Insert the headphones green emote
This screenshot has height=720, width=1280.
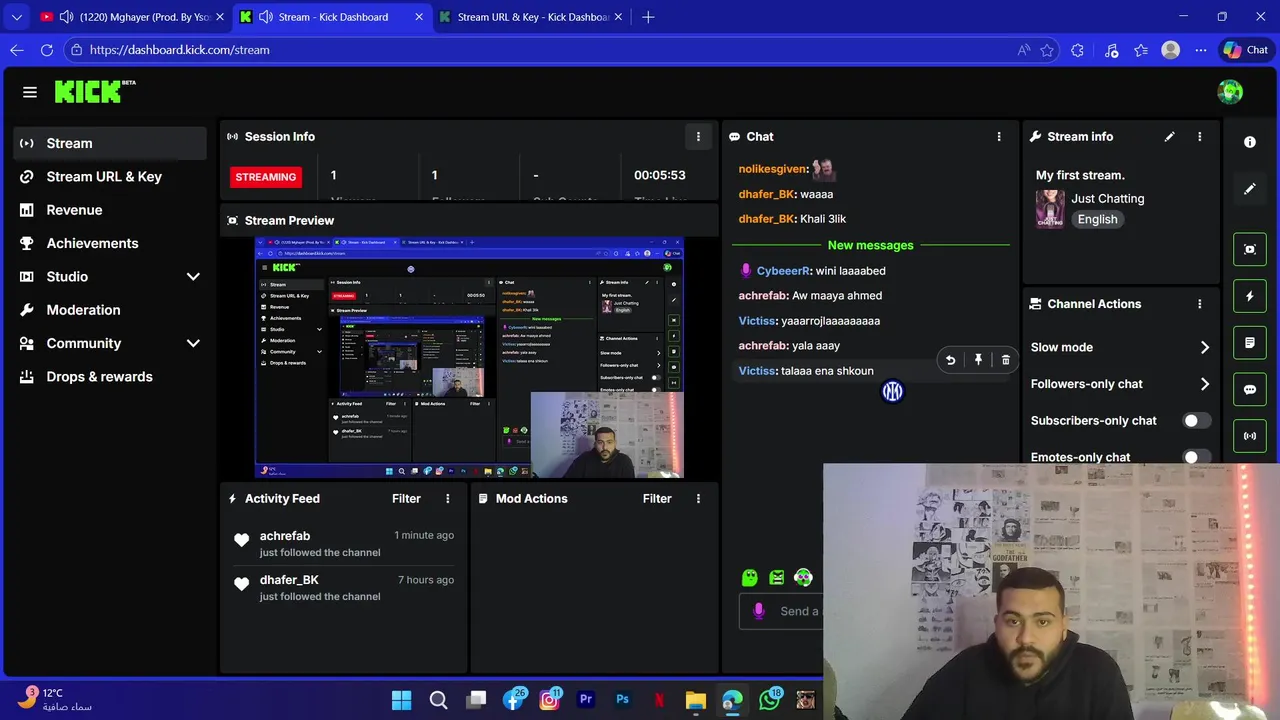[803, 578]
